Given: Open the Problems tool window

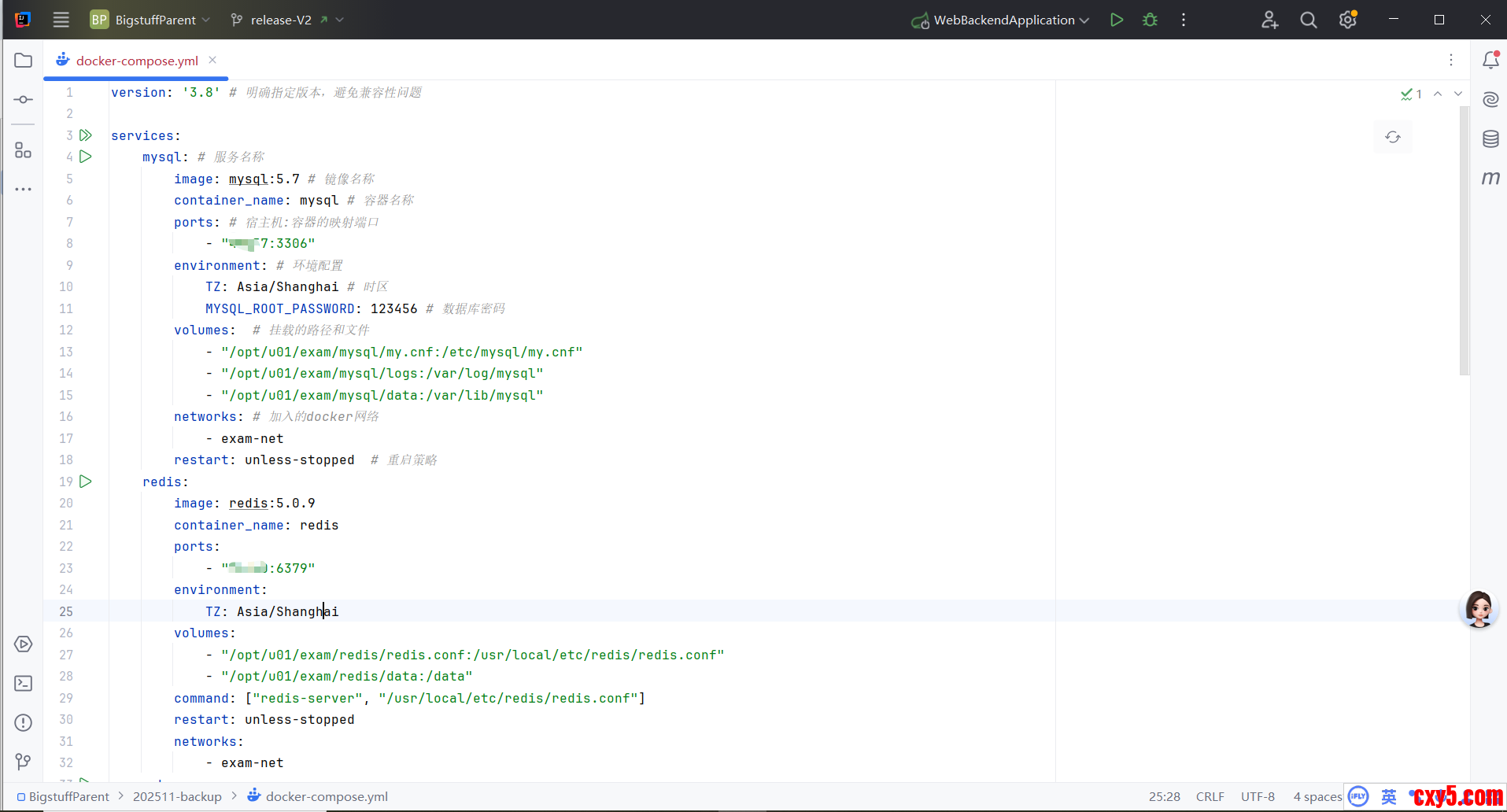Looking at the screenshot, I should click(x=24, y=723).
